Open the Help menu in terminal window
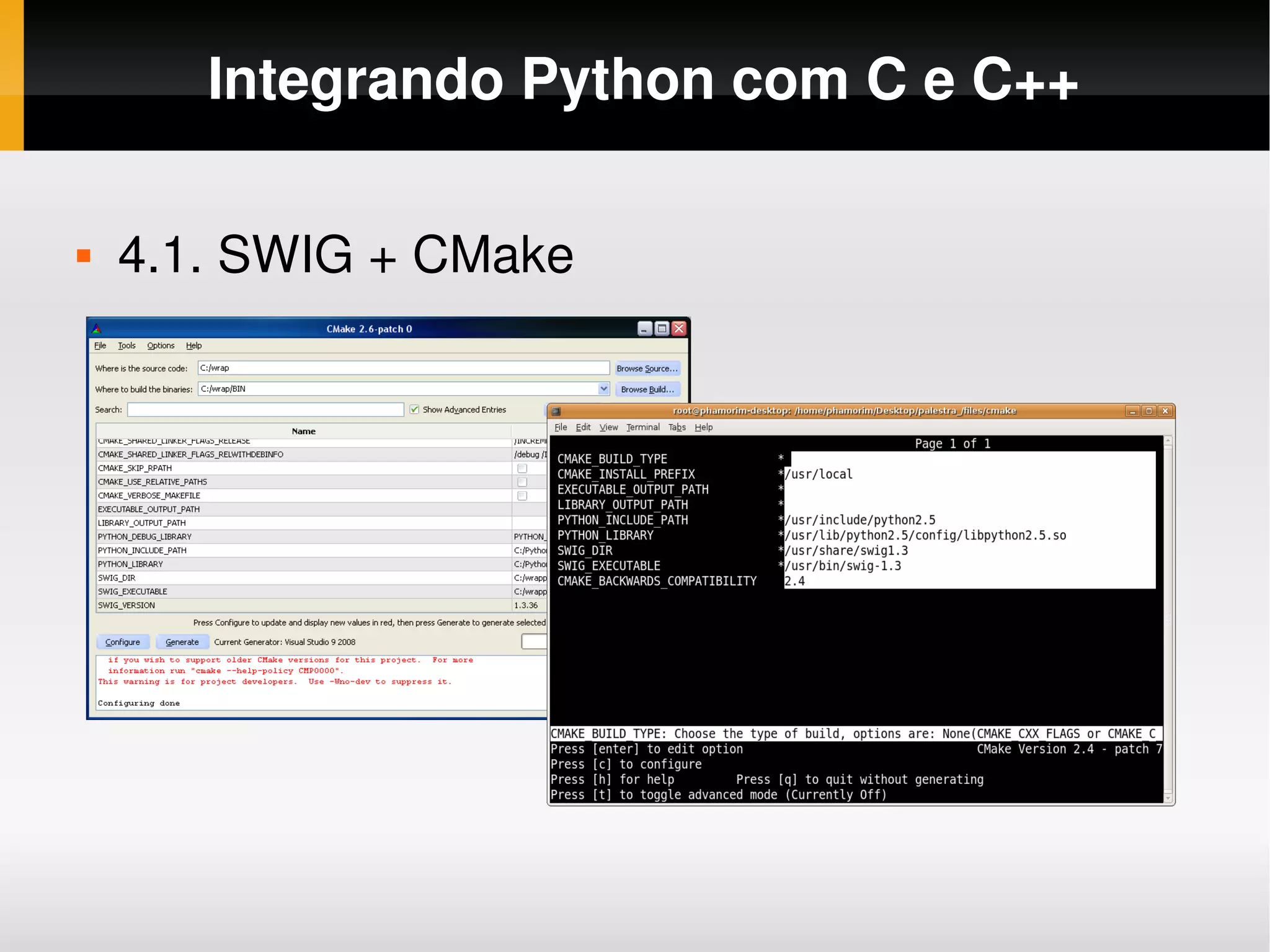Image resolution: width=1270 pixels, height=952 pixels. (703, 427)
